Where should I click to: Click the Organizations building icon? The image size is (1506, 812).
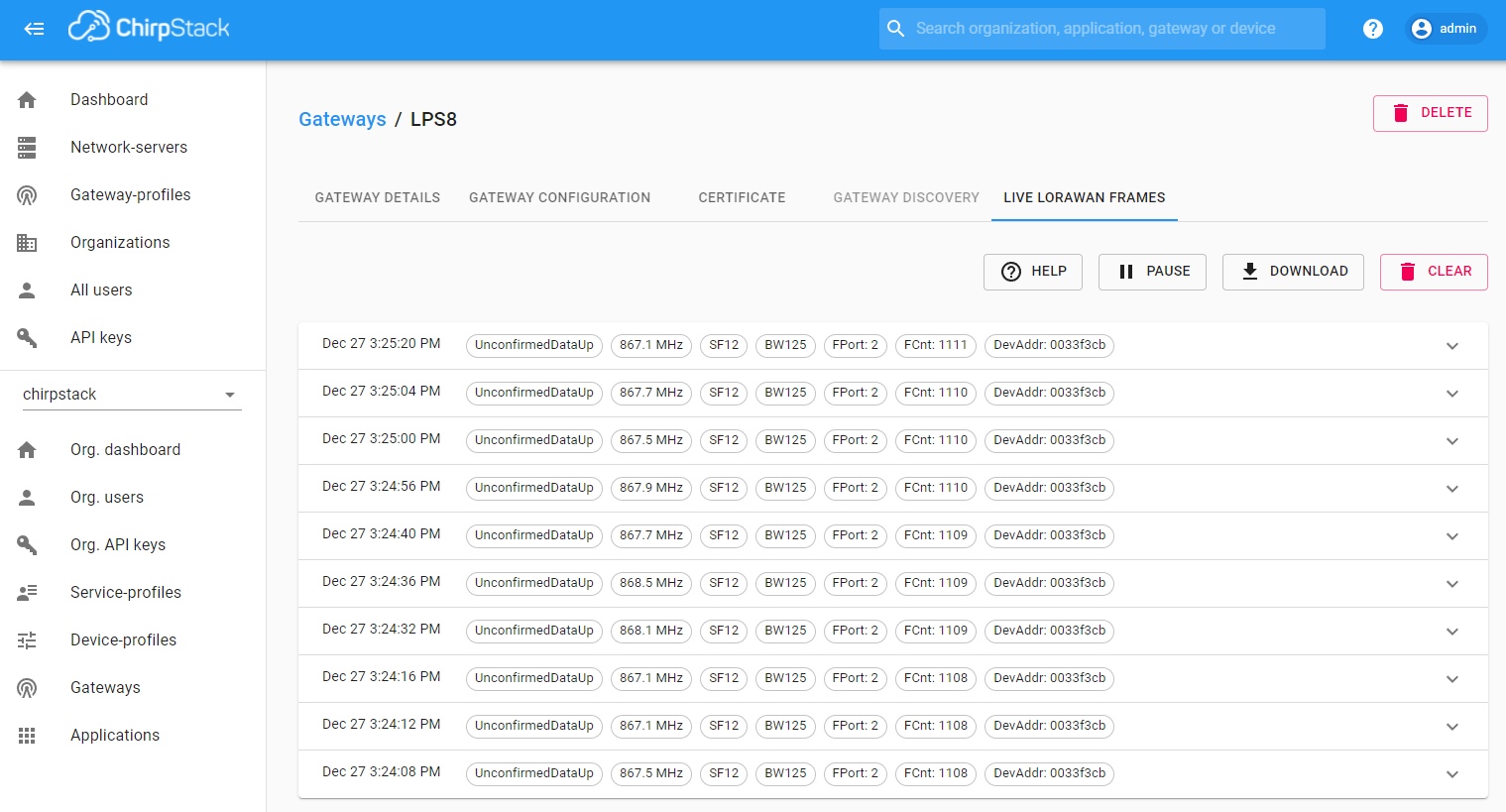click(27, 243)
